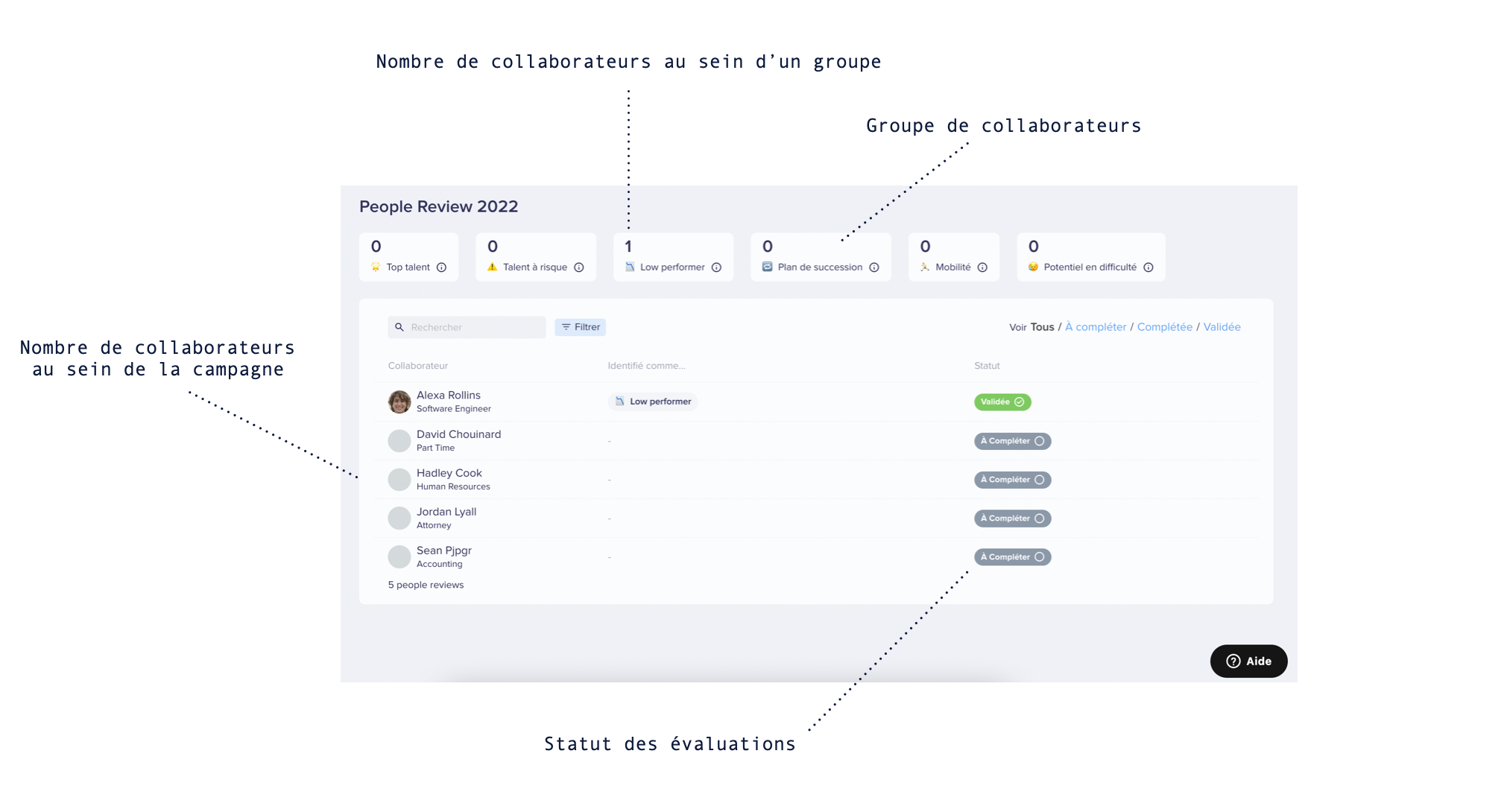
Task: Click the Low performer info icon in card
Action: (x=716, y=267)
